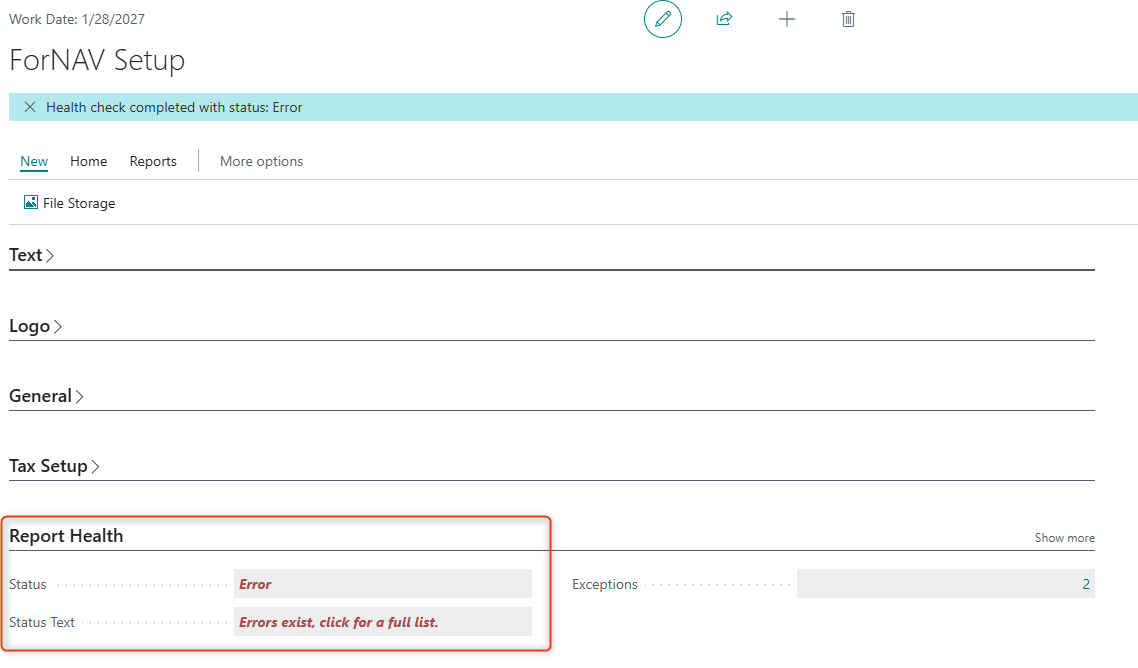Click Show more in Report Health
The width and height of the screenshot is (1138, 668).
[x=1065, y=538]
